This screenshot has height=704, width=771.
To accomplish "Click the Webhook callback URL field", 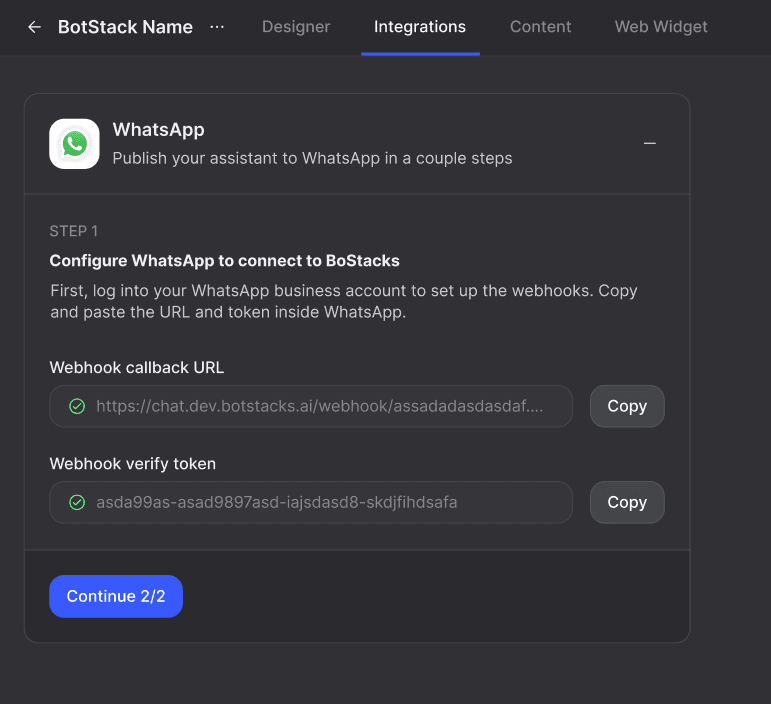I will click(311, 406).
